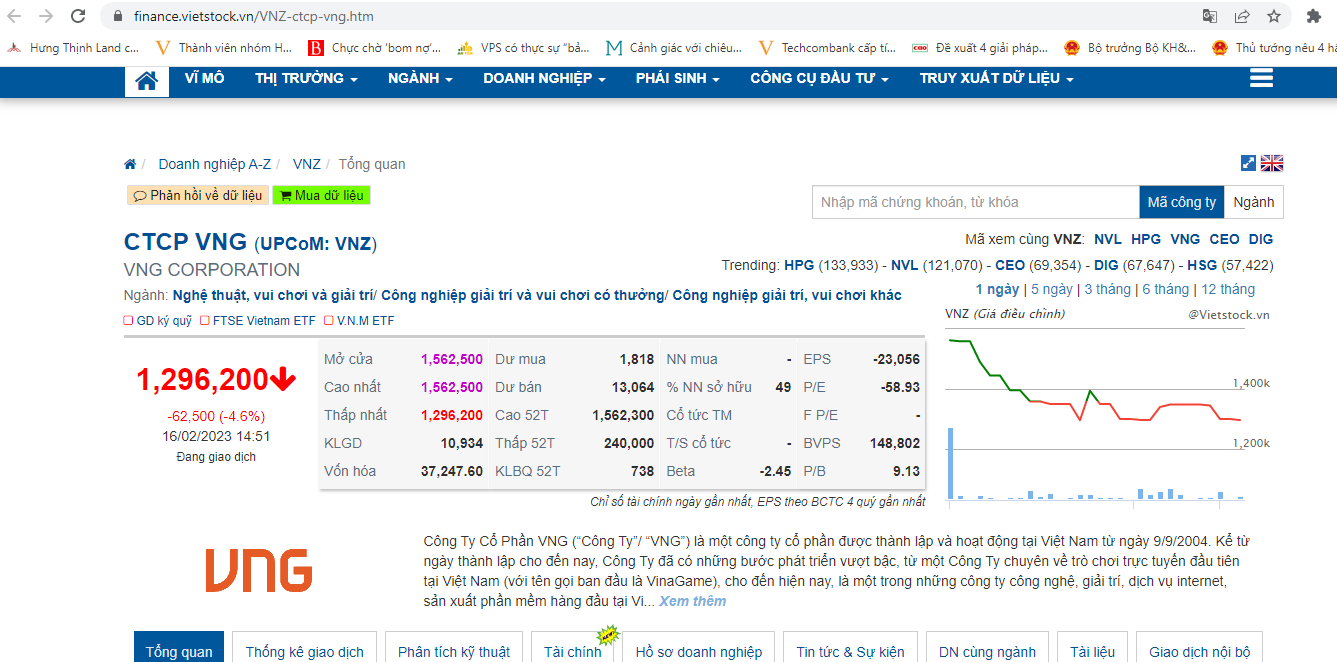This screenshot has width=1337, height=662.
Task: Click Phản hồi về dữ liệu button
Action: (x=198, y=196)
